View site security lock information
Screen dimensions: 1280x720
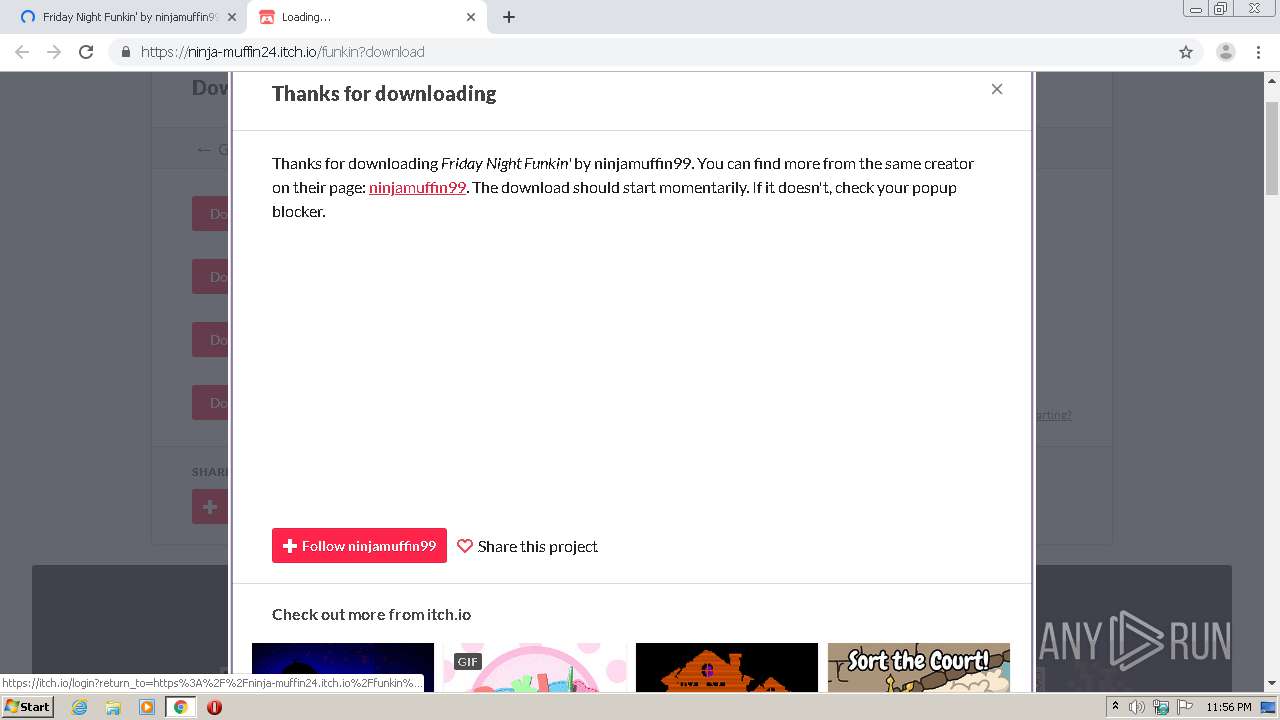(126, 52)
